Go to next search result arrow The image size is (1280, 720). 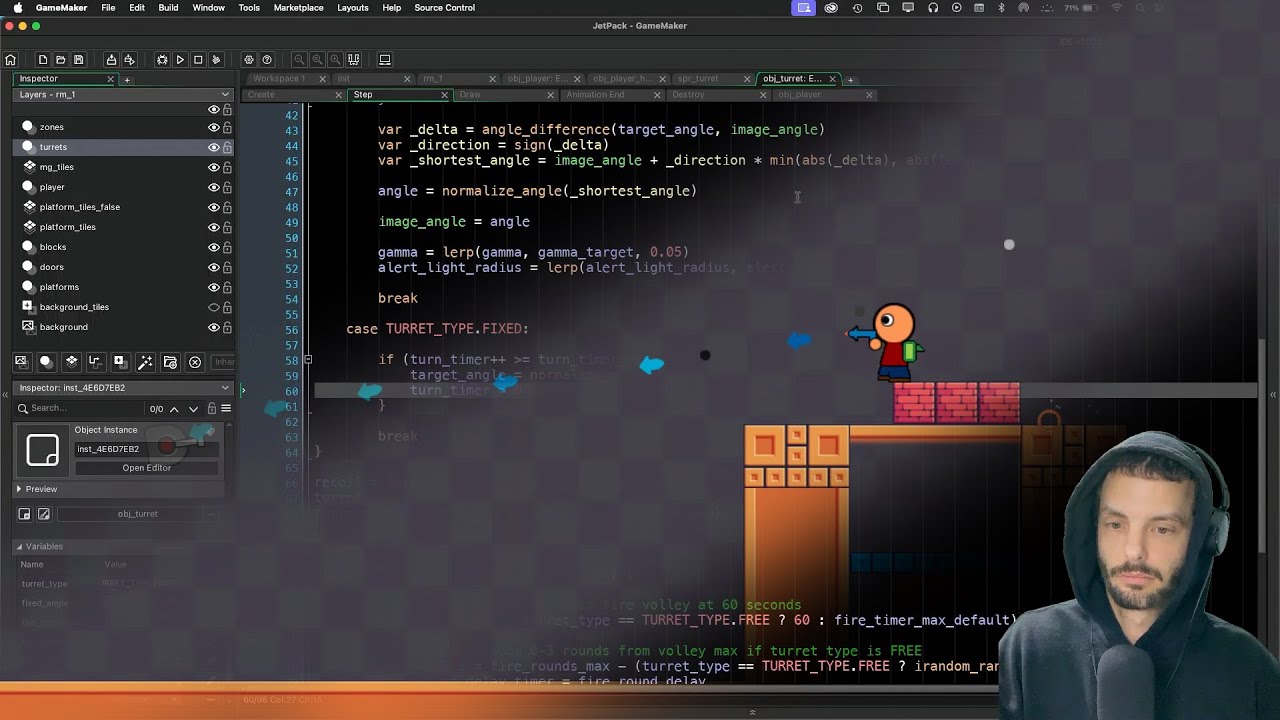tap(193, 409)
